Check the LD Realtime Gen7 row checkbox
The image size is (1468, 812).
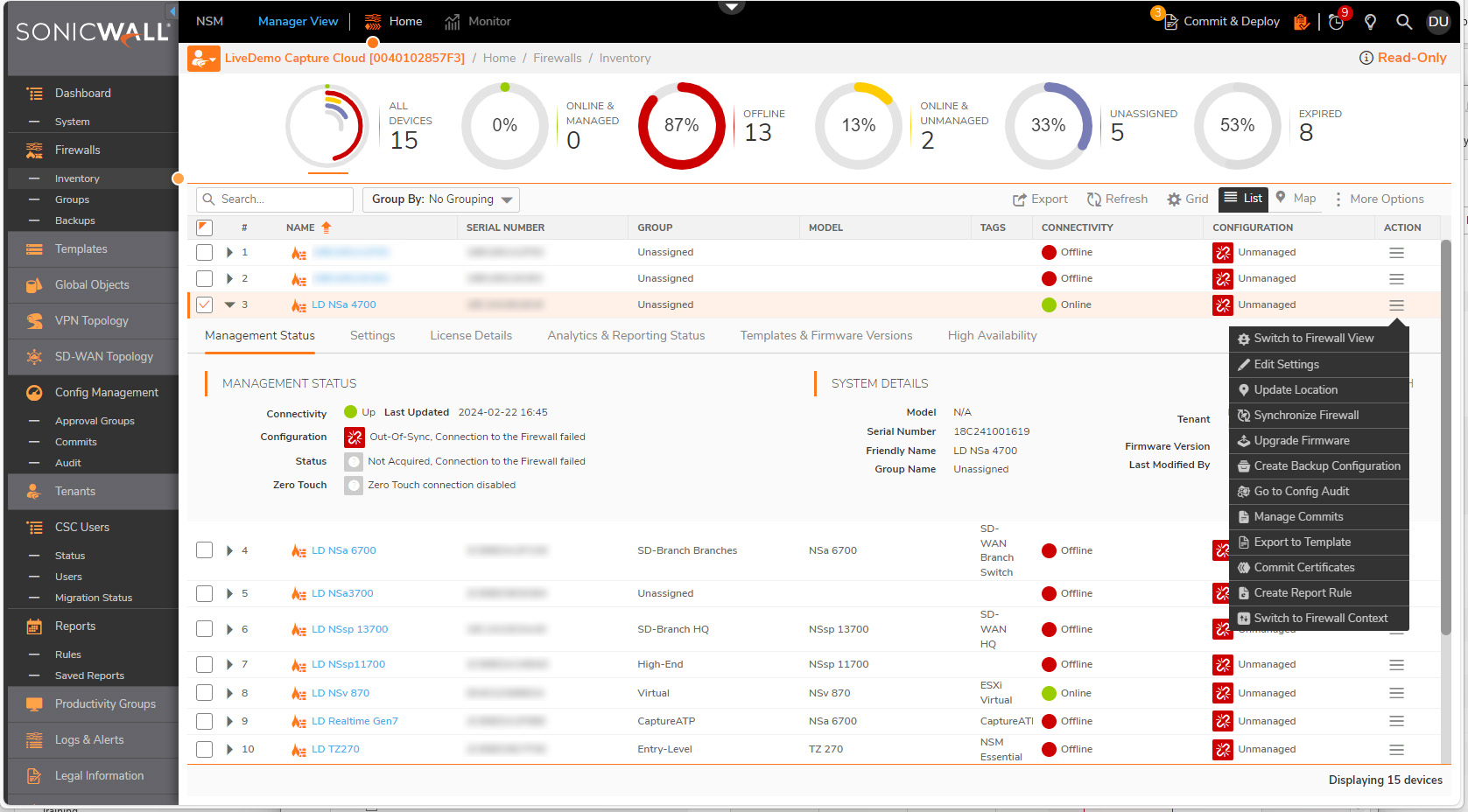204,721
